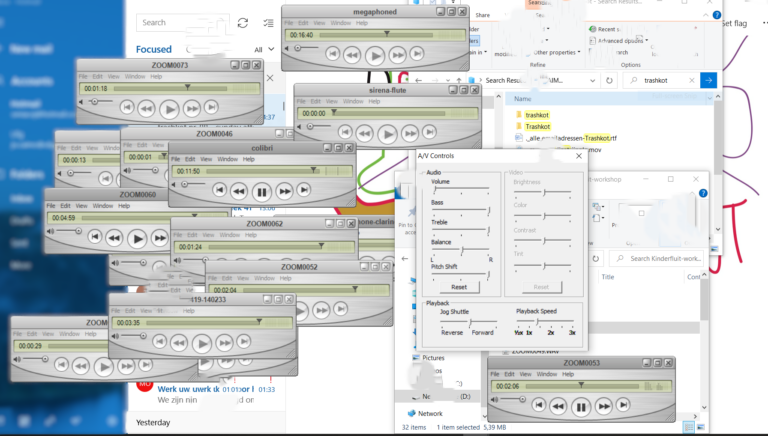Skip to start in ZOOM0053 player

[x=539, y=404]
